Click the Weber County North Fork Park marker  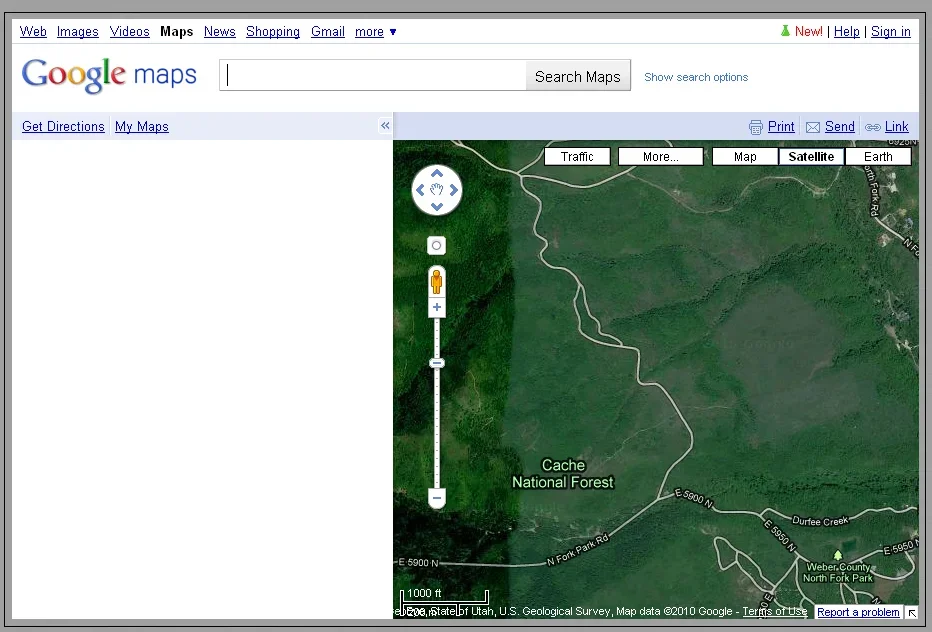837,555
